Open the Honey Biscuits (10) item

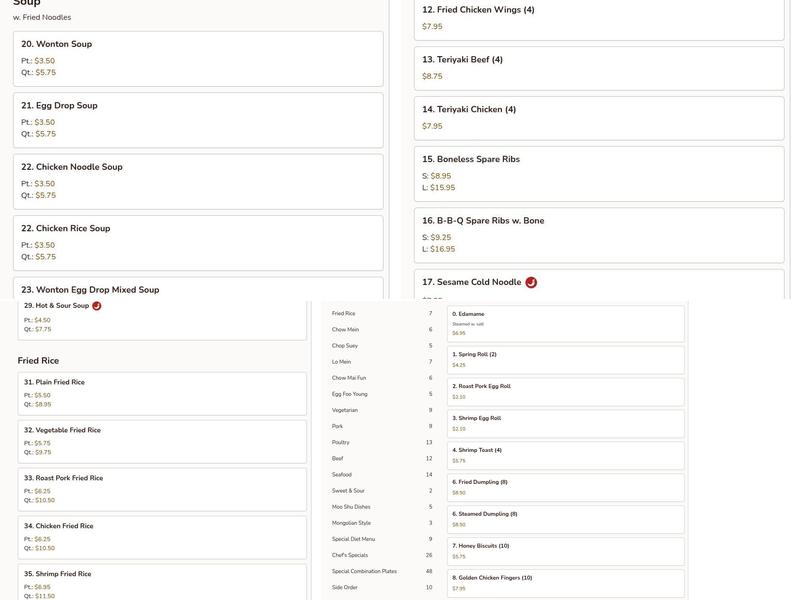point(565,551)
